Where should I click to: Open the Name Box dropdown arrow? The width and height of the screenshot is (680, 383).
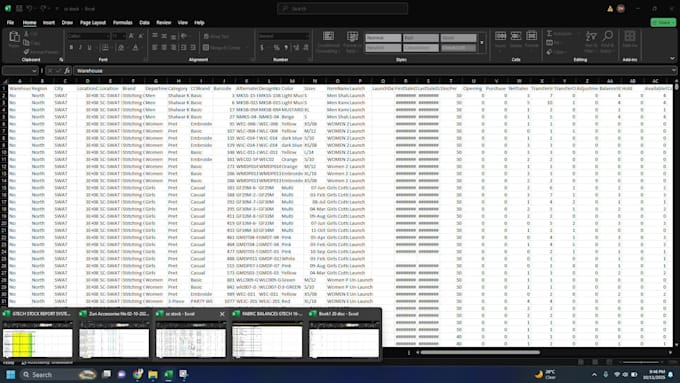[34, 70]
